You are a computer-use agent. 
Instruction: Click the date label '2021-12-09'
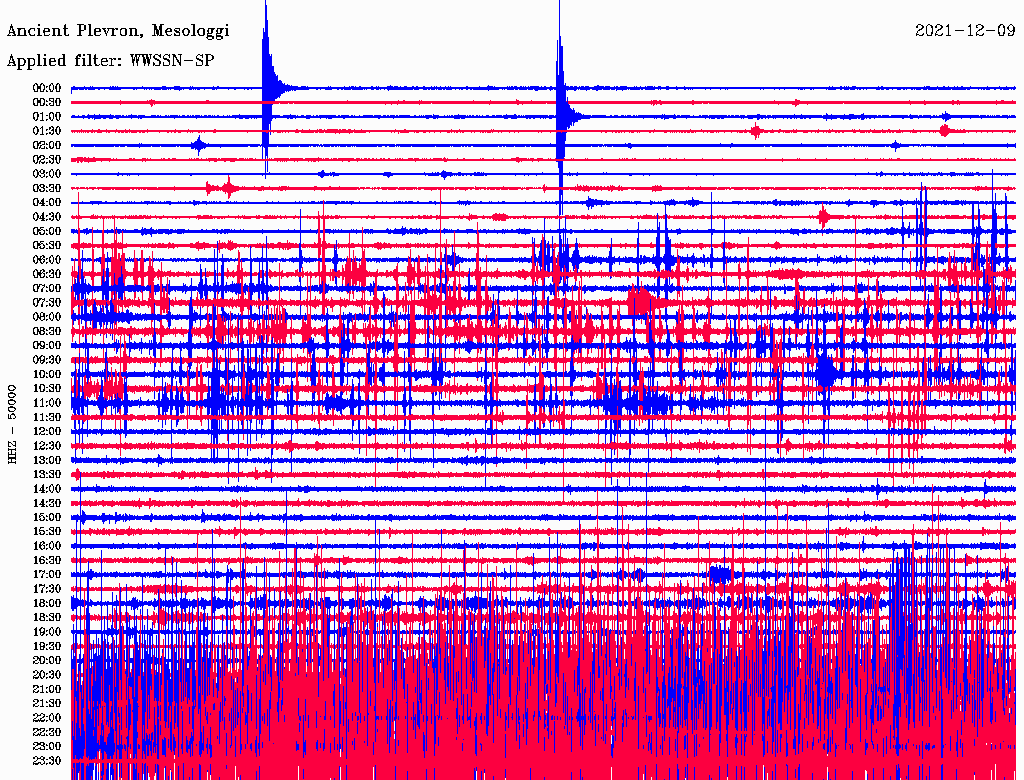coord(965,31)
